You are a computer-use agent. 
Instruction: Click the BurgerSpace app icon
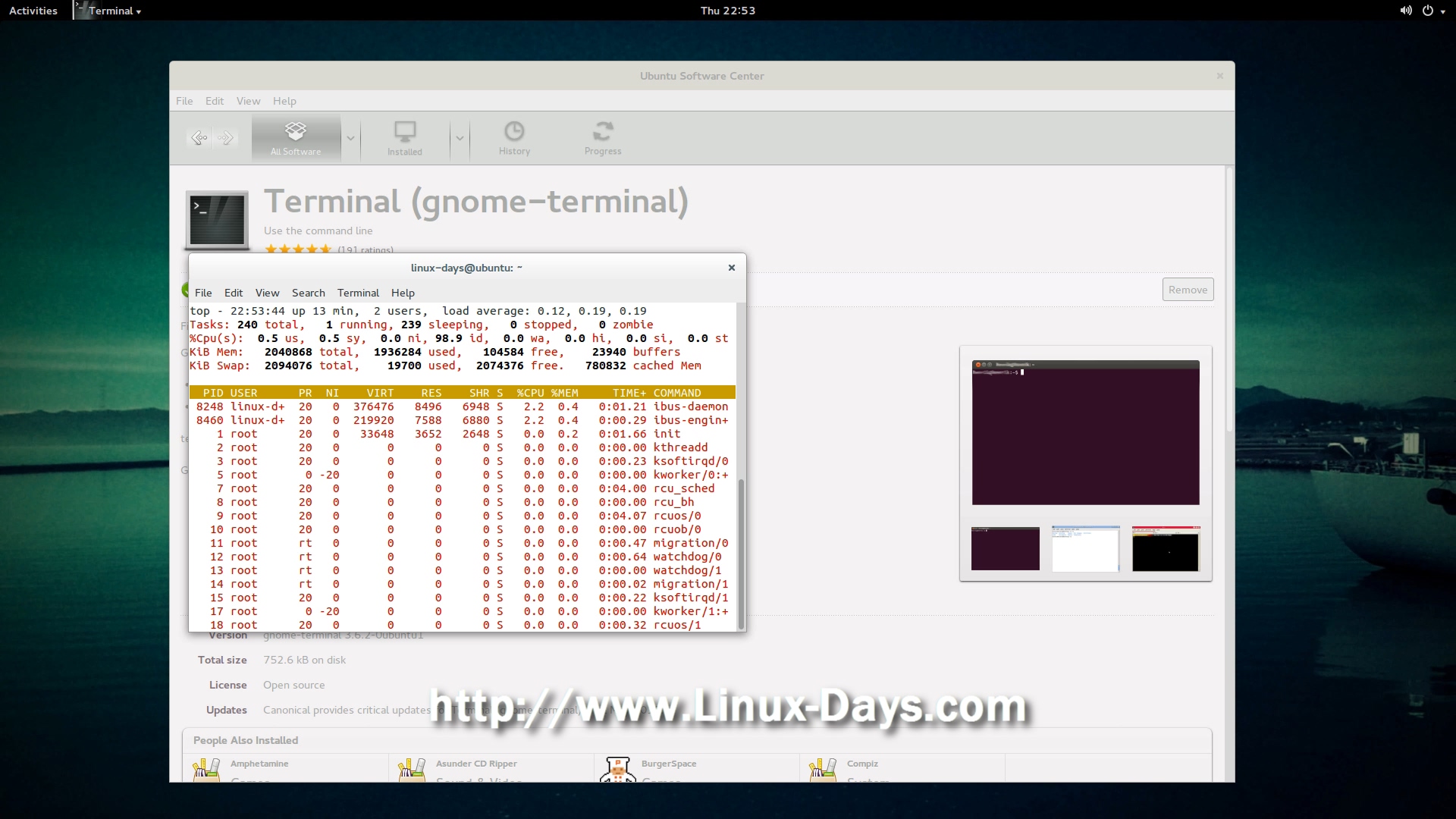[617, 770]
